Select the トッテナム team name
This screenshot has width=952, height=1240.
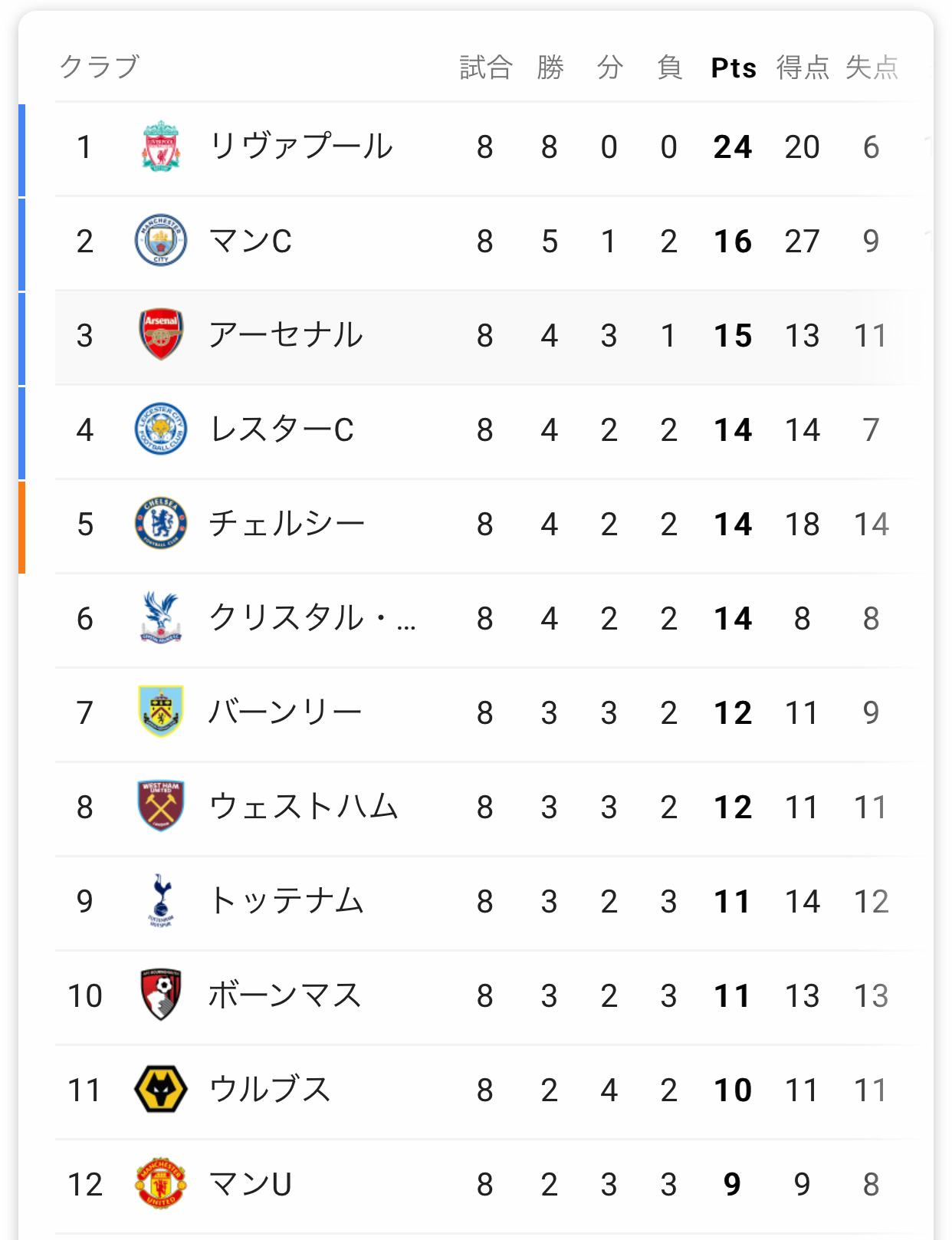point(286,900)
